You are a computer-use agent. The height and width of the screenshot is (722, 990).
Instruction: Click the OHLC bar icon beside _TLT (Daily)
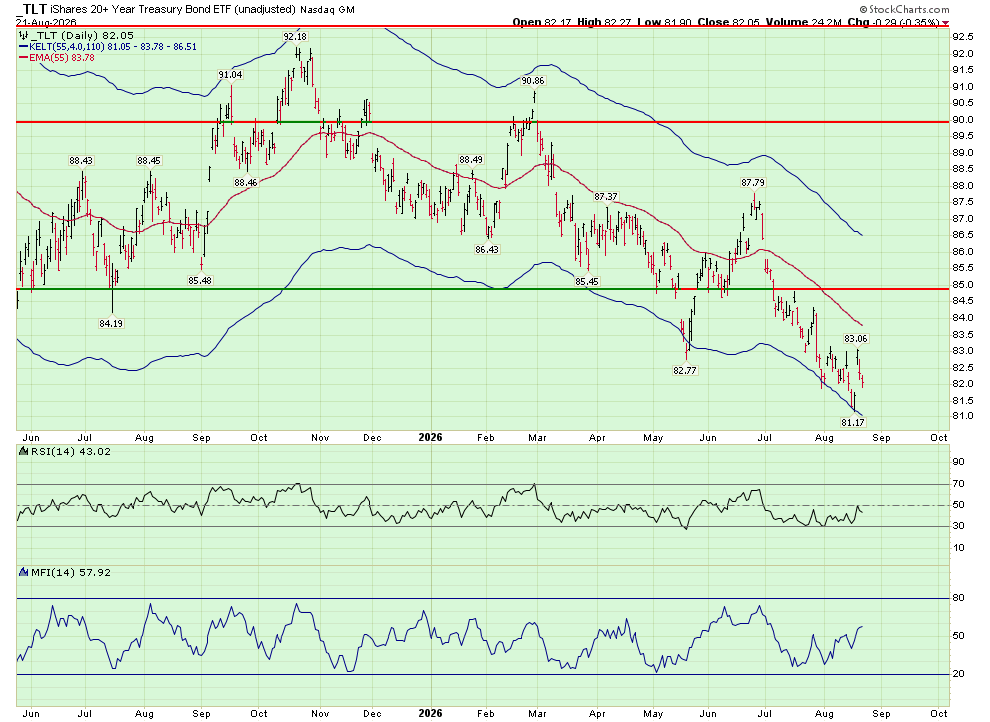click(23, 35)
